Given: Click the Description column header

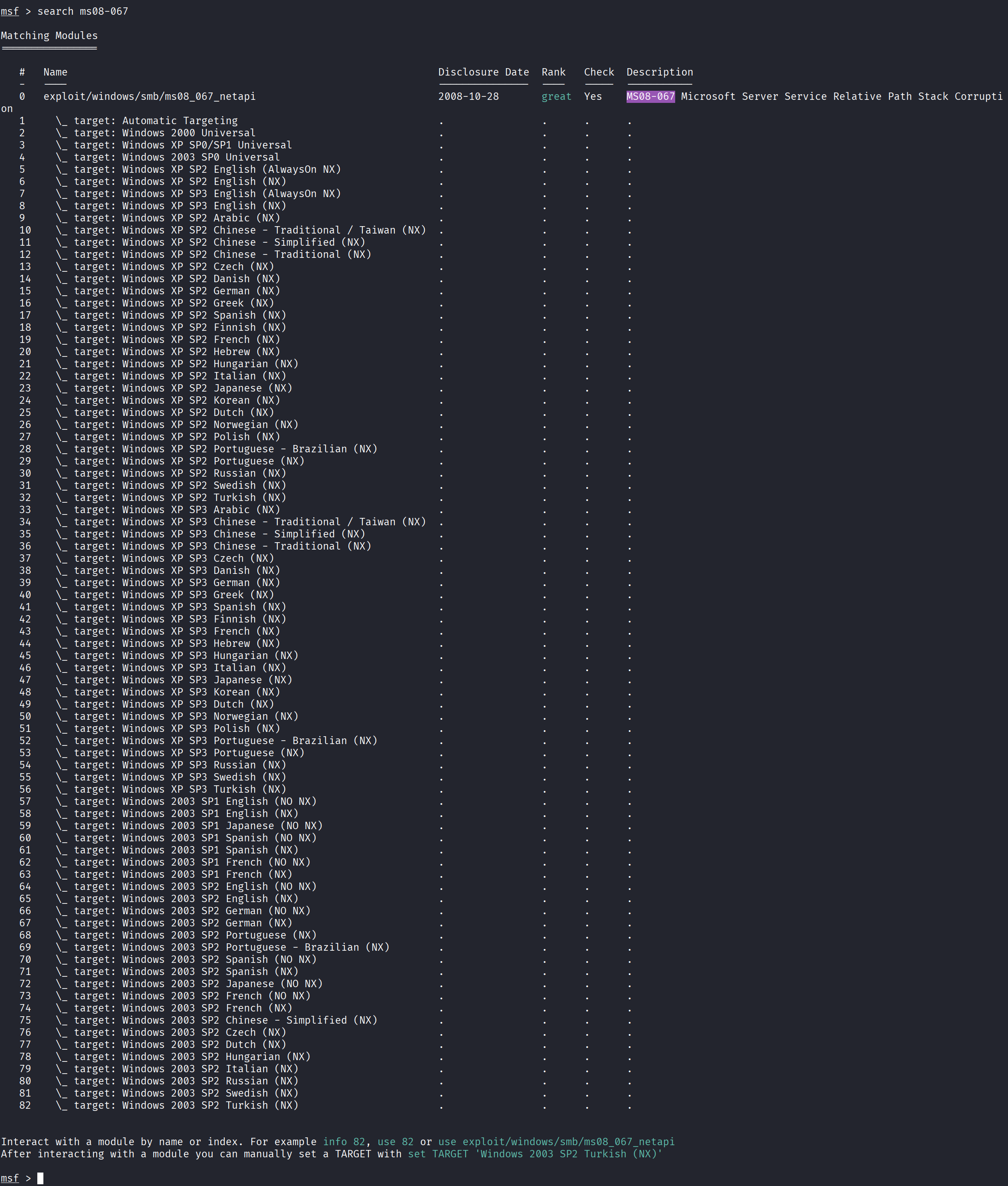Looking at the screenshot, I should tap(659, 72).
